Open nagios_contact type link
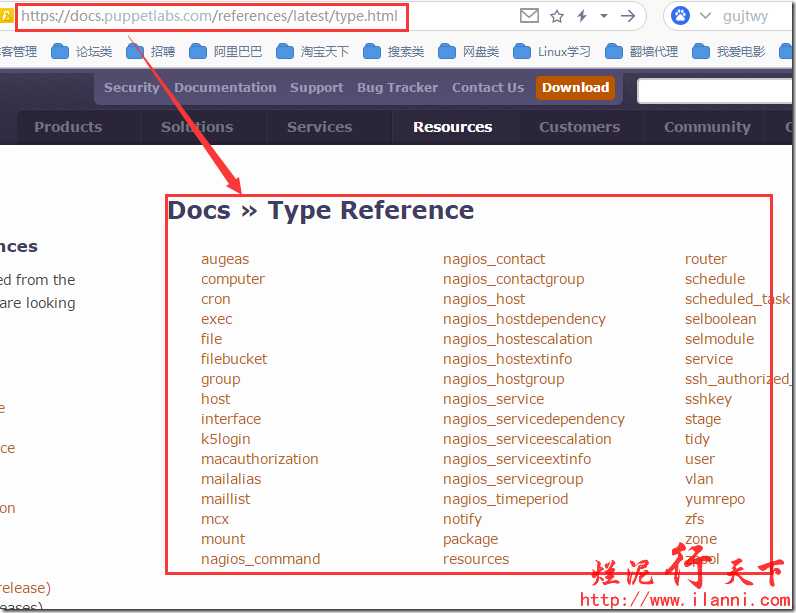 click(x=493, y=259)
